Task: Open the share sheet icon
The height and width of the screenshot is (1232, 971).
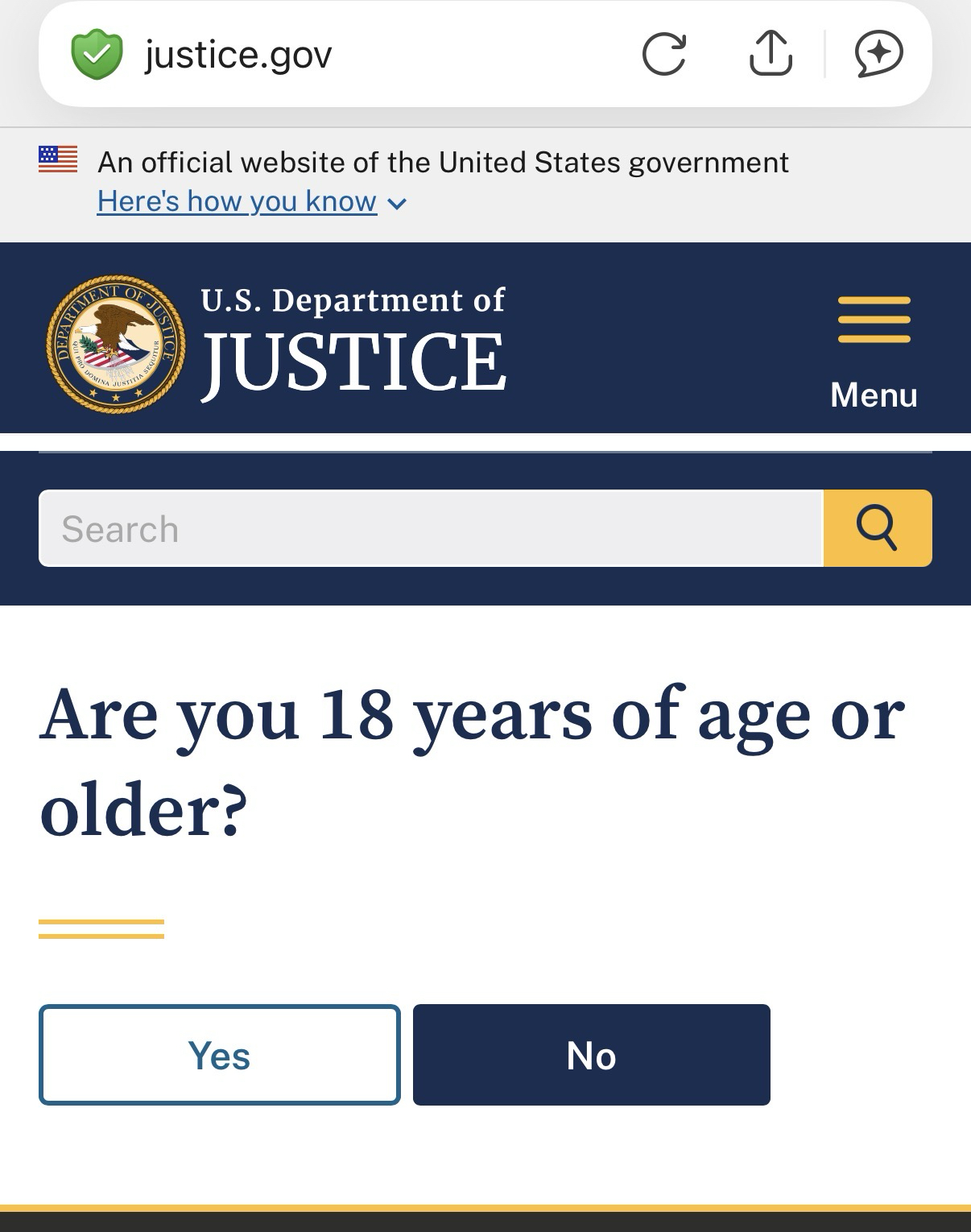Action: (x=771, y=54)
